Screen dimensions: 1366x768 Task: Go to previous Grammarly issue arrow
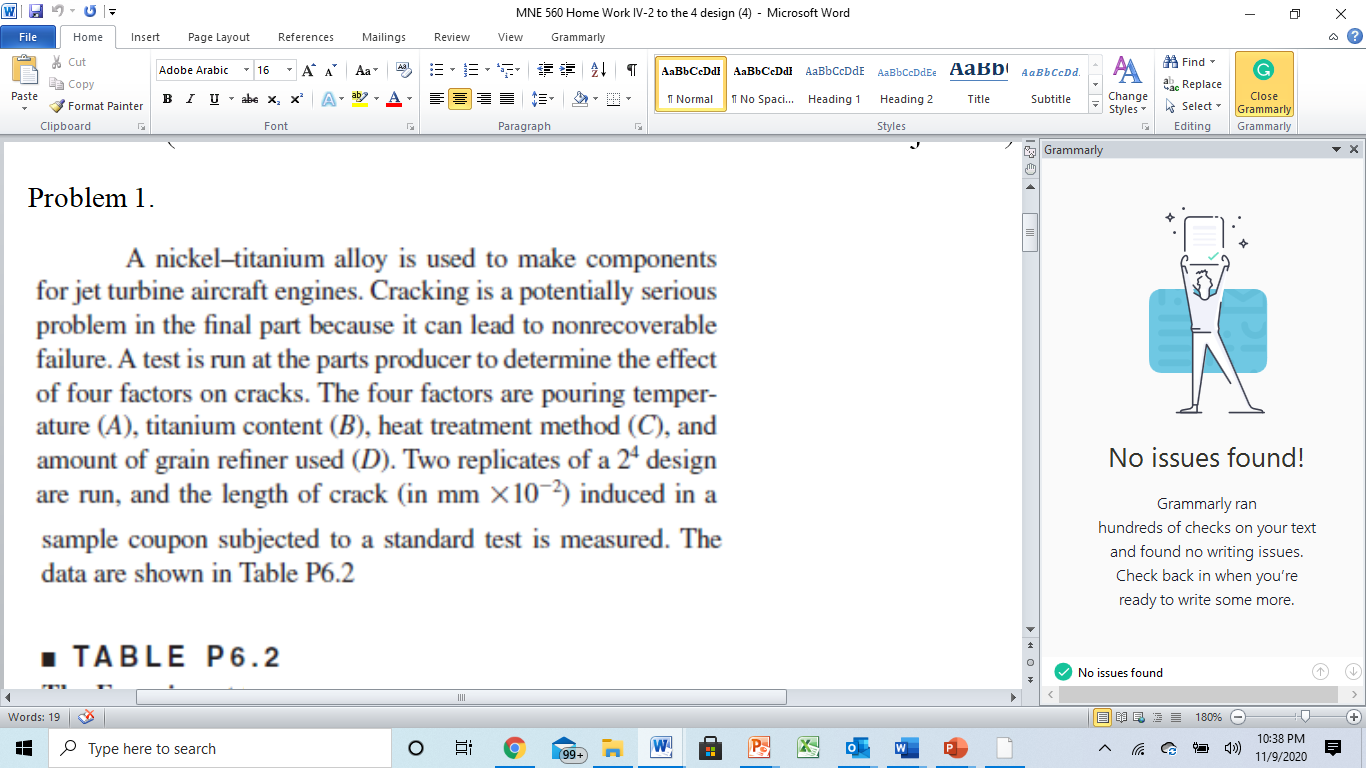(1320, 672)
